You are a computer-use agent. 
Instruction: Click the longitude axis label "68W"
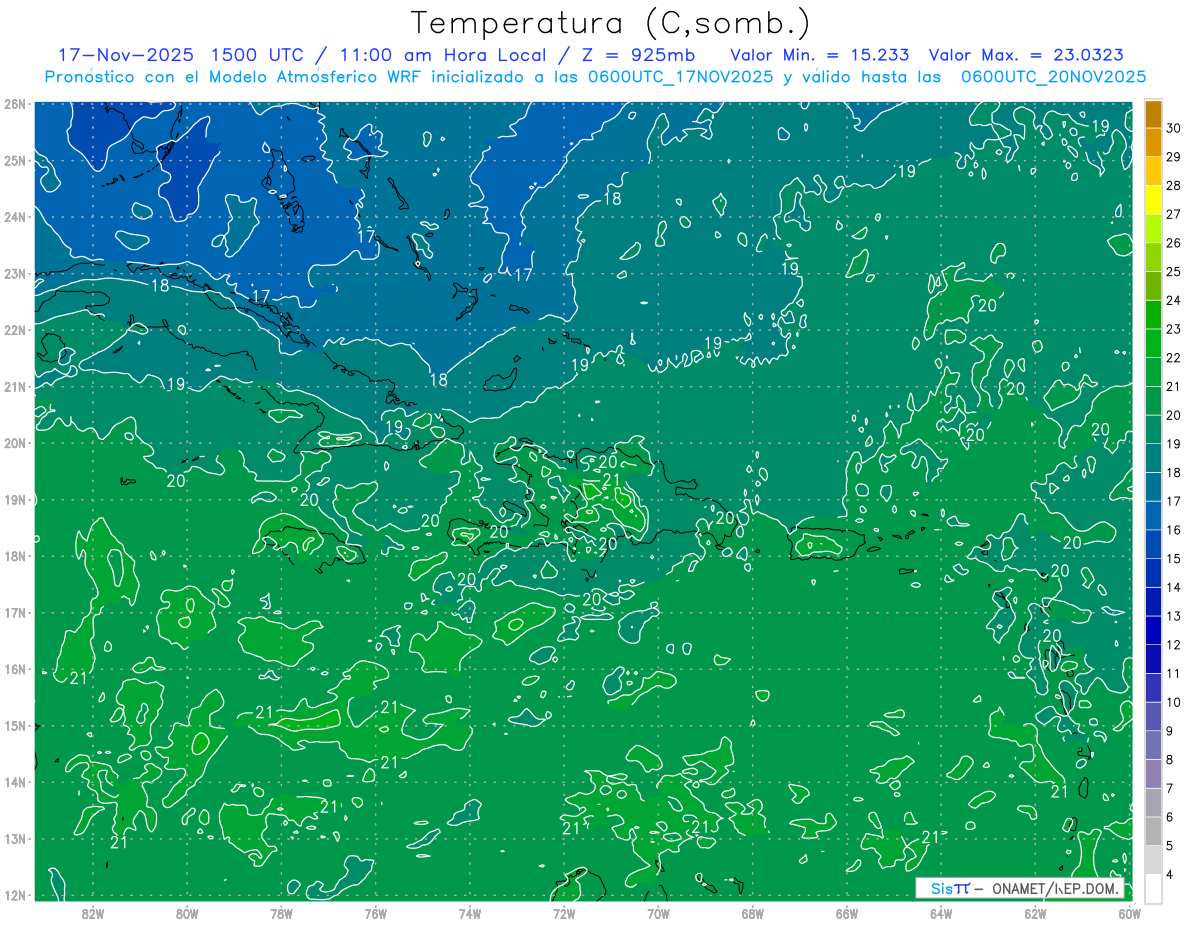coord(753,913)
